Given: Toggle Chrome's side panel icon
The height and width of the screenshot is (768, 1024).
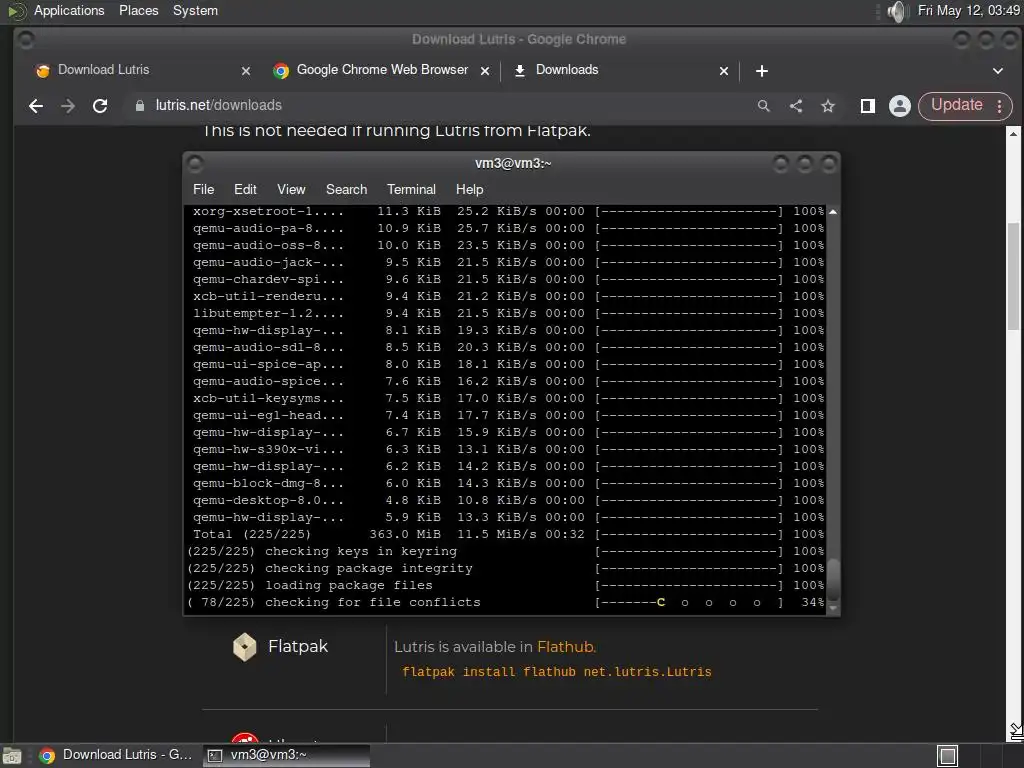Looking at the screenshot, I should [x=867, y=106].
